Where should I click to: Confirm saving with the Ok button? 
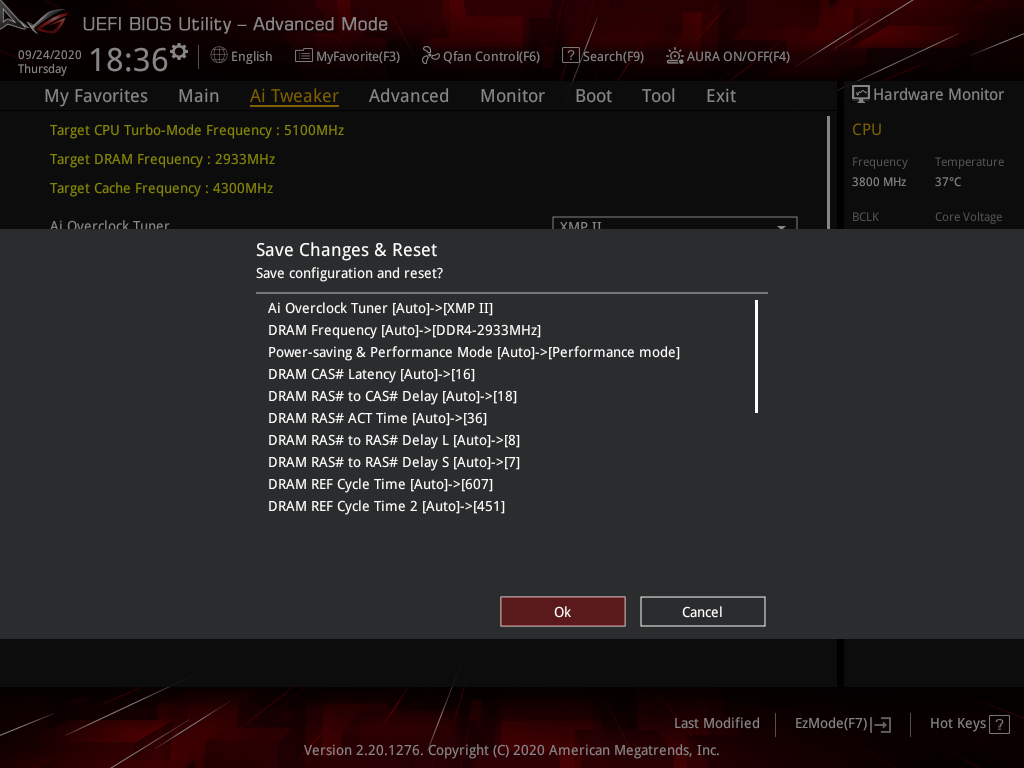pyautogui.click(x=563, y=612)
